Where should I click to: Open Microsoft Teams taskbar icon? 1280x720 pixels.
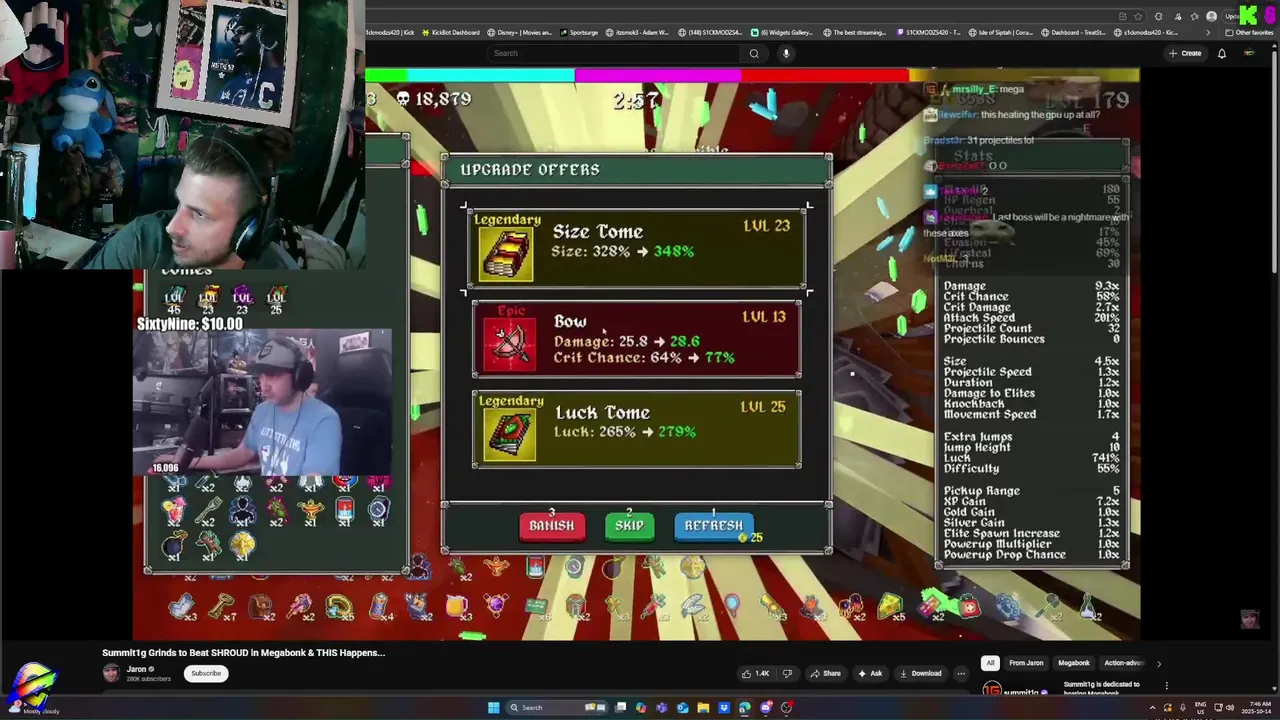(662, 708)
